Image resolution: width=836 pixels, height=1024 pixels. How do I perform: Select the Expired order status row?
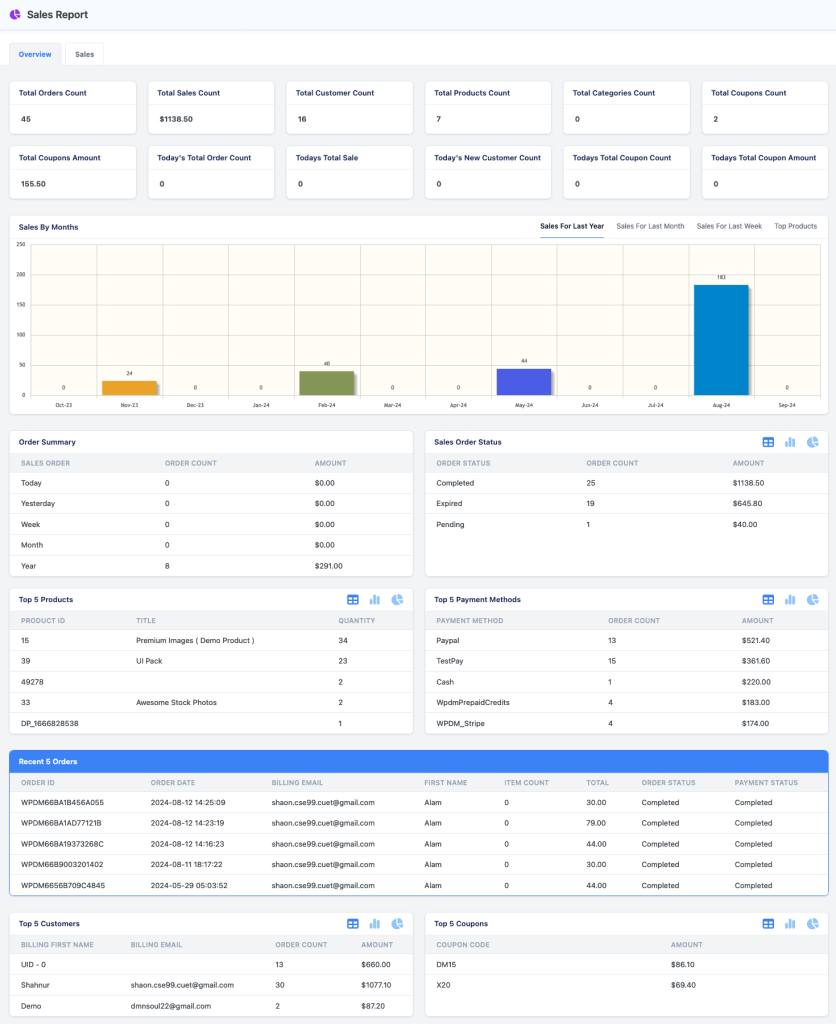[x=626, y=504]
